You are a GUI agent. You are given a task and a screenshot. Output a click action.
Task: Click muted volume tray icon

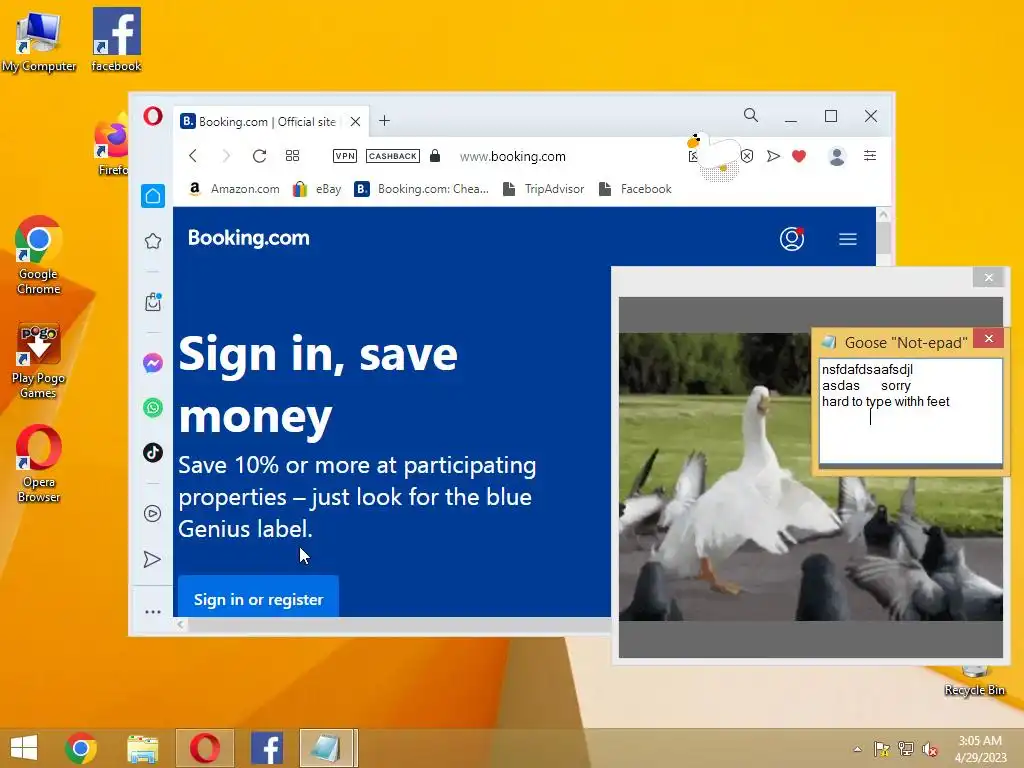point(930,749)
